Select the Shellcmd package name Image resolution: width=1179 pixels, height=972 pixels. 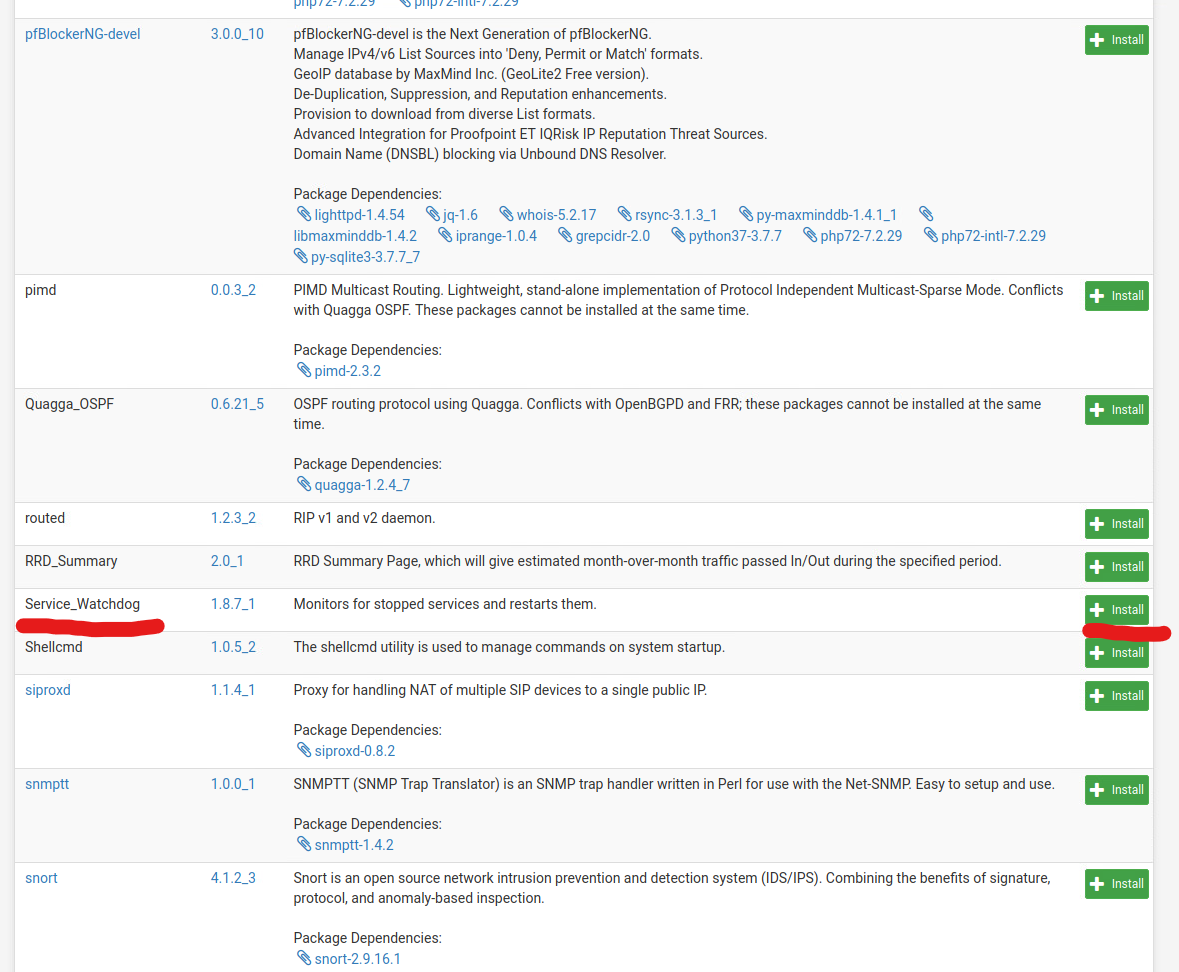53,647
